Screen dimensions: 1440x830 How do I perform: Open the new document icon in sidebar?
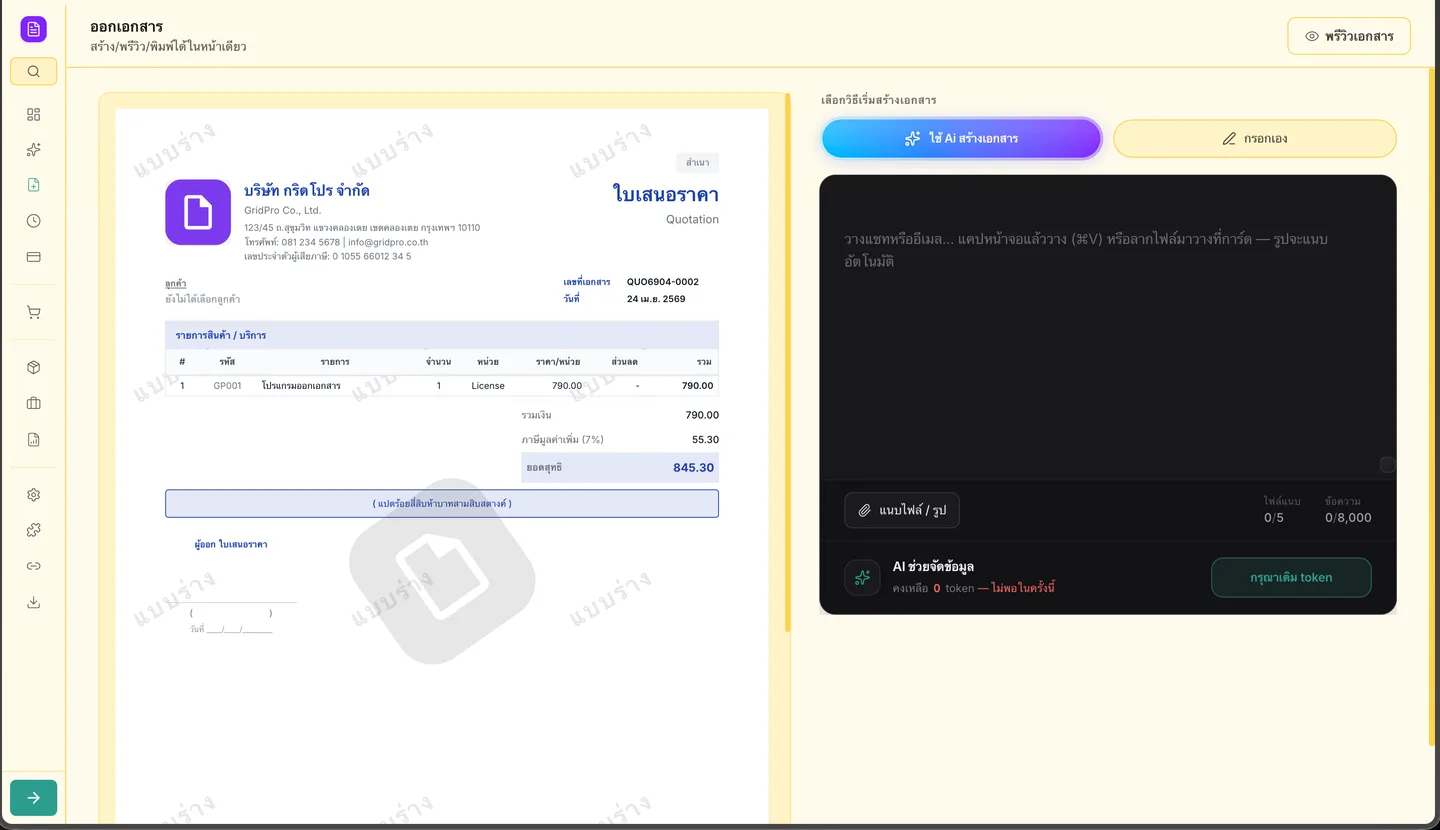33,184
